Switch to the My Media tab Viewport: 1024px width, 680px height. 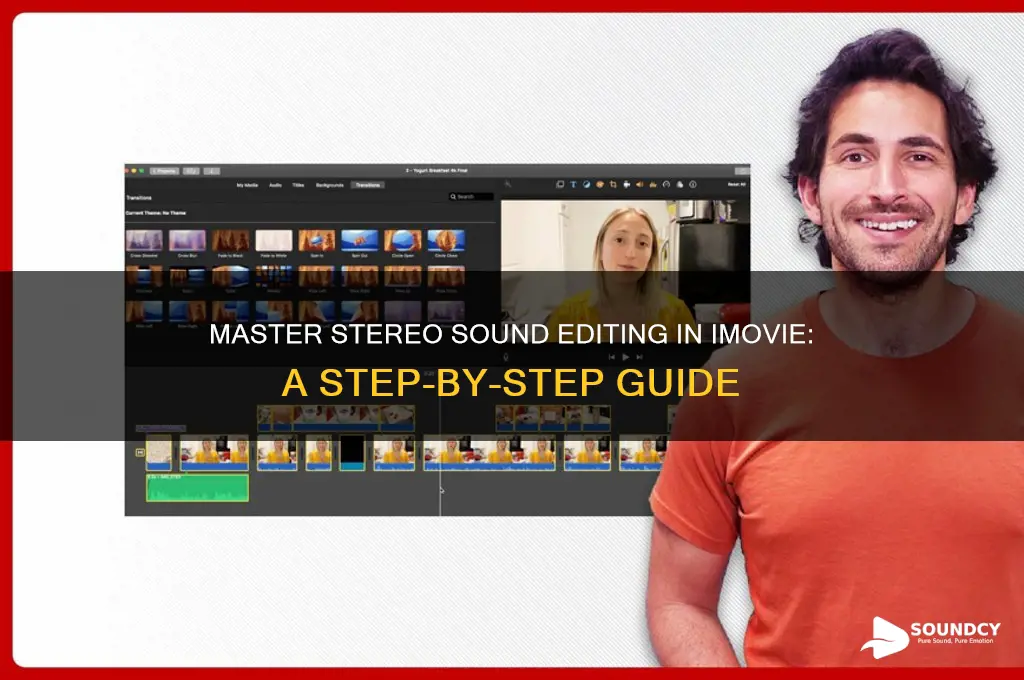point(247,186)
